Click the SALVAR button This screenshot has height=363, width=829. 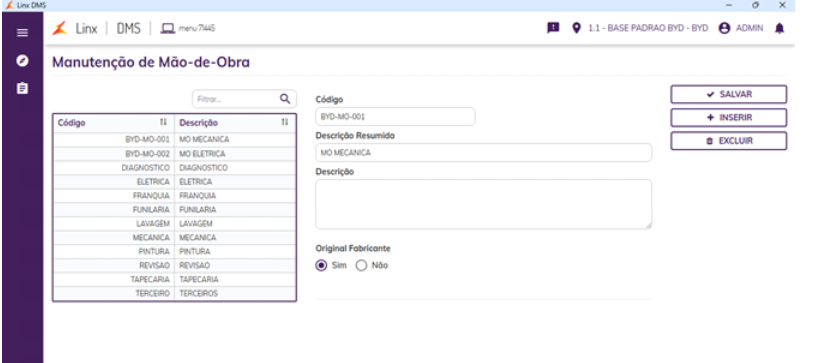coord(729,94)
